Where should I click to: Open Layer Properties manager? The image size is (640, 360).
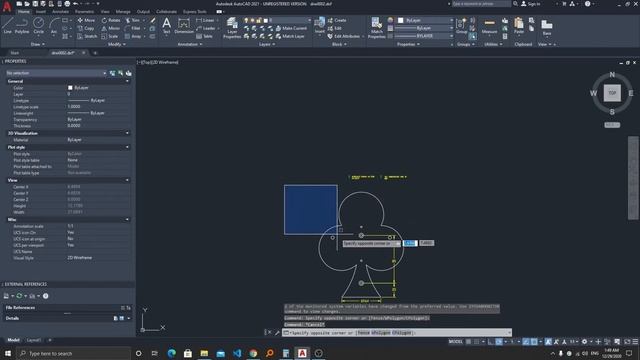[232, 28]
